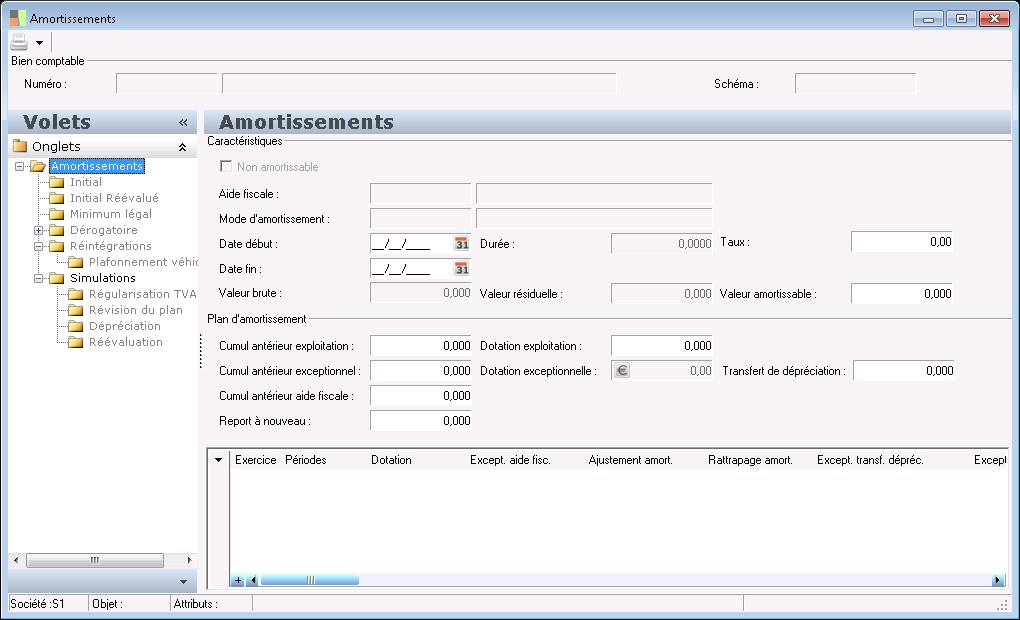
Task: Collapse the Onglets section
Action: pos(182,147)
